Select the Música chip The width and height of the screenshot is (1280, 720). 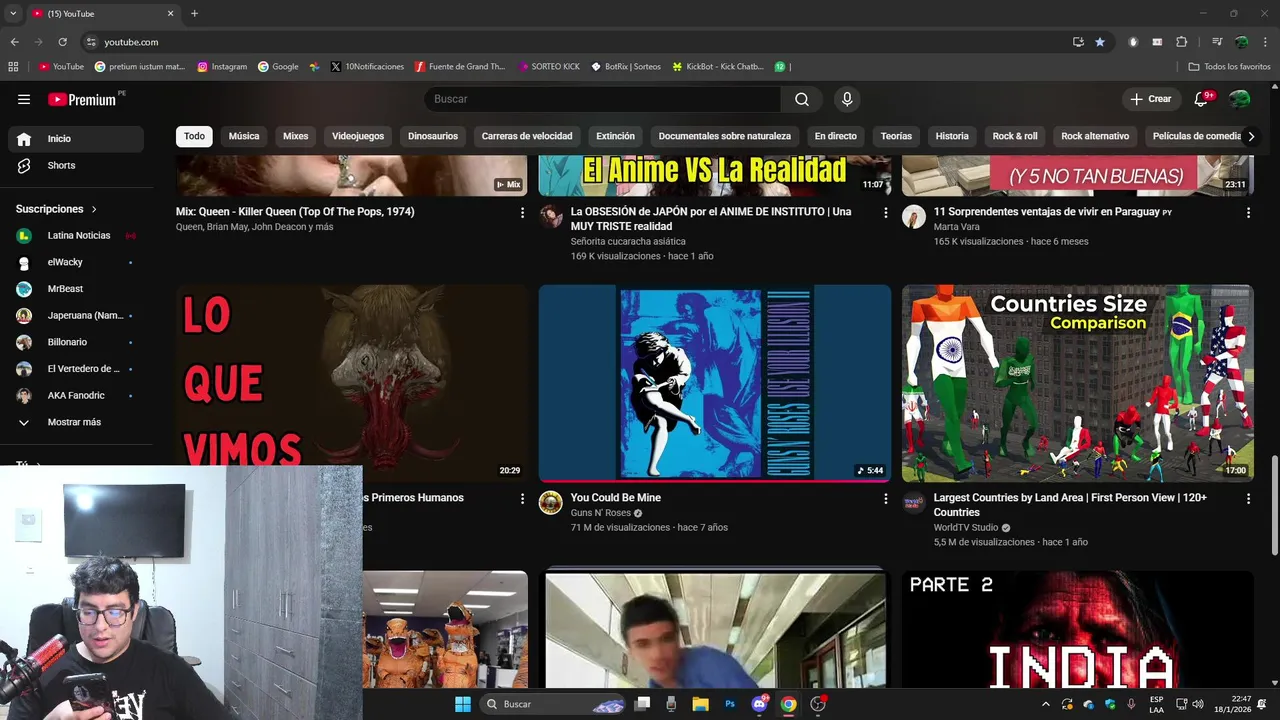[244, 136]
